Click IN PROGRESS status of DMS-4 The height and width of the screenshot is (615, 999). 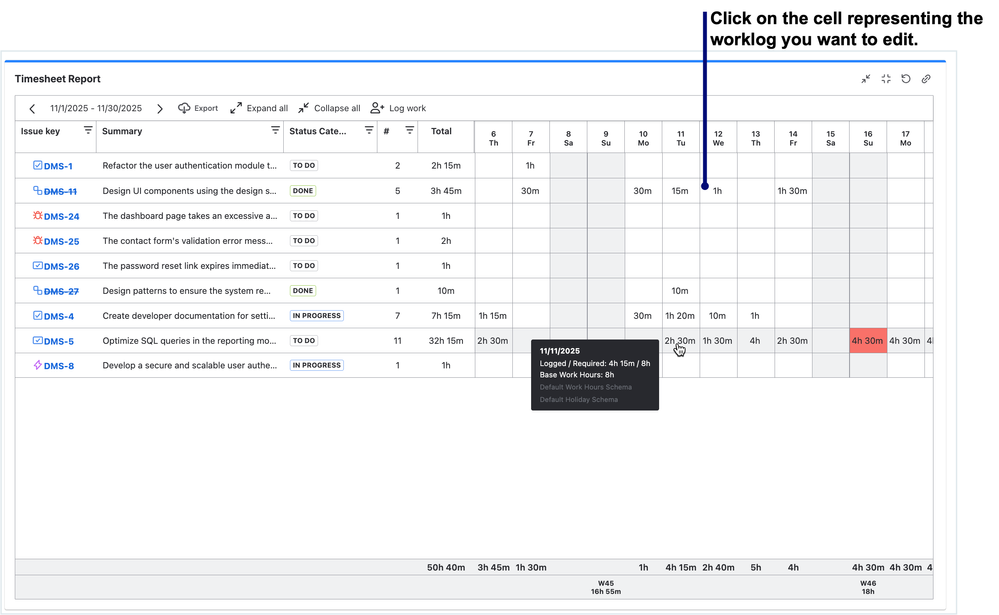(x=317, y=315)
